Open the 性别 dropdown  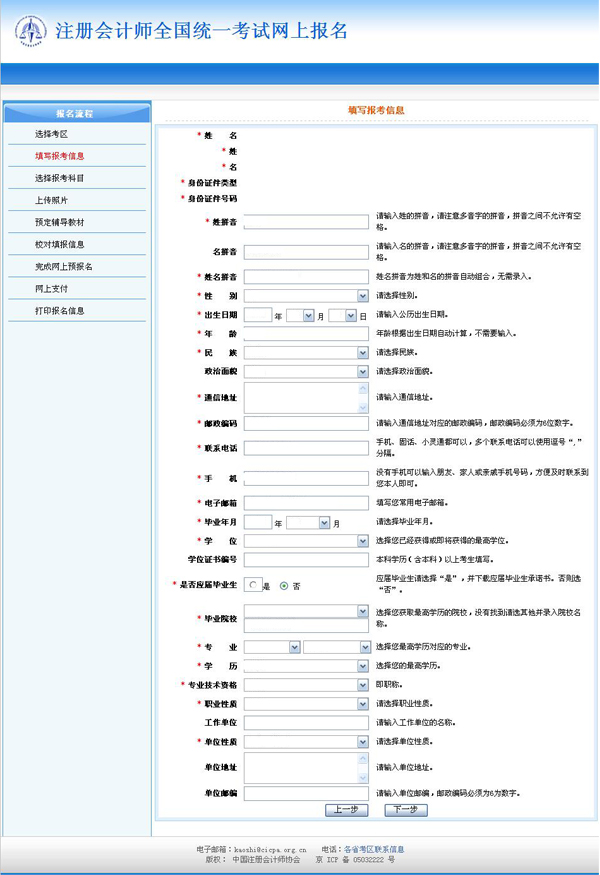[306, 296]
